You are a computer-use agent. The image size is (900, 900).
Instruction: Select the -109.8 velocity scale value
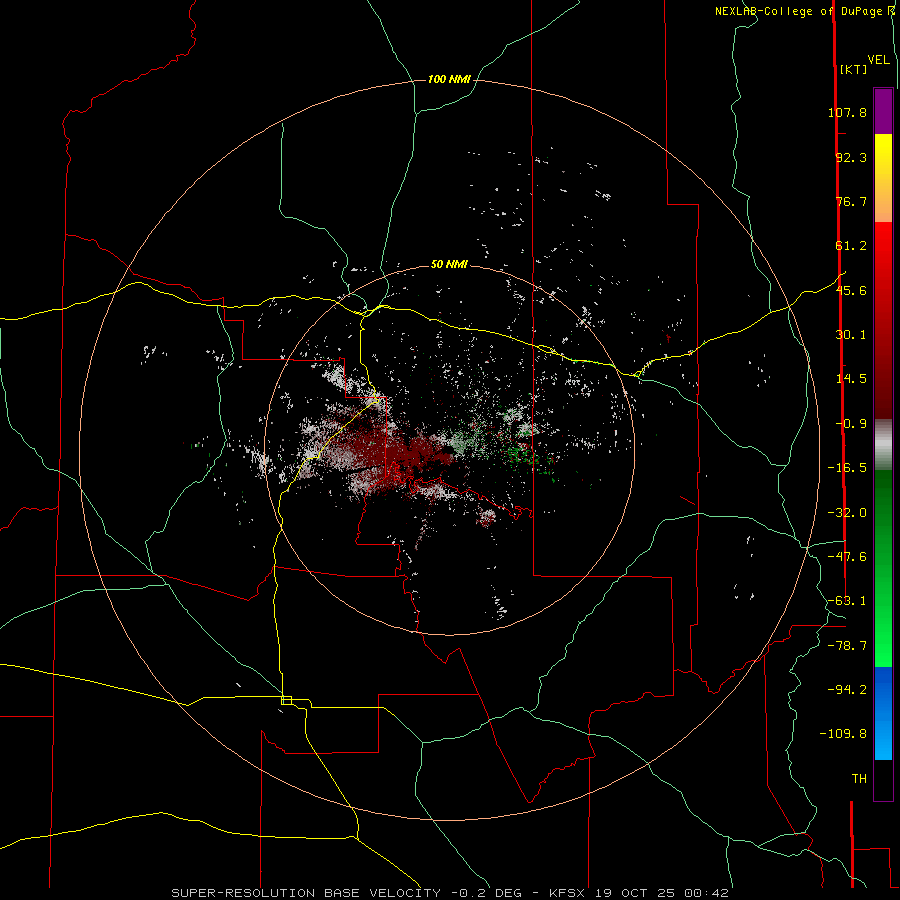[x=843, y=734]
